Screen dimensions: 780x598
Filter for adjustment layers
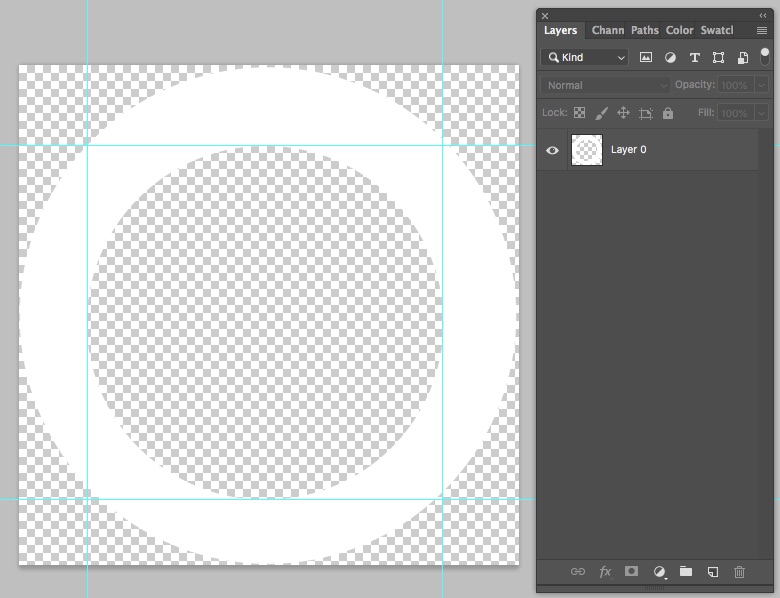670,58
